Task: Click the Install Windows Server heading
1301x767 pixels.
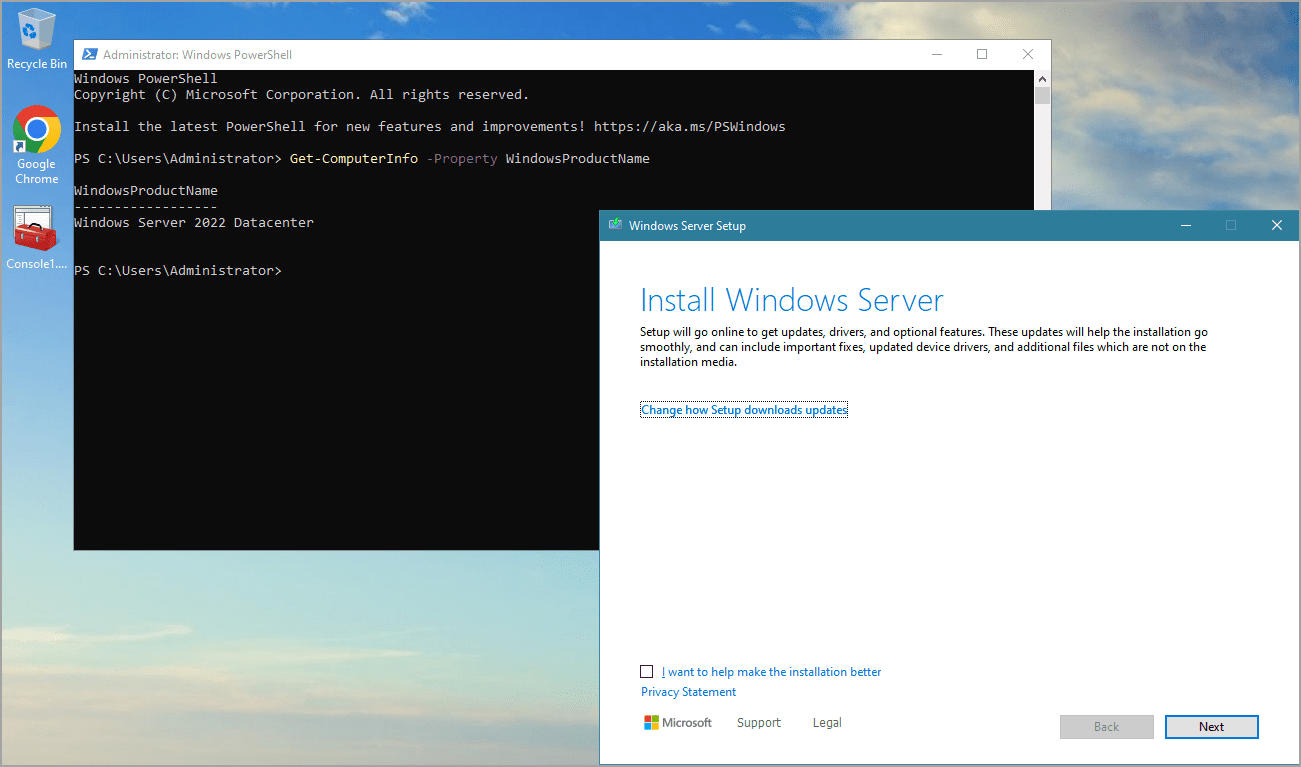Action: coord(791,300)
